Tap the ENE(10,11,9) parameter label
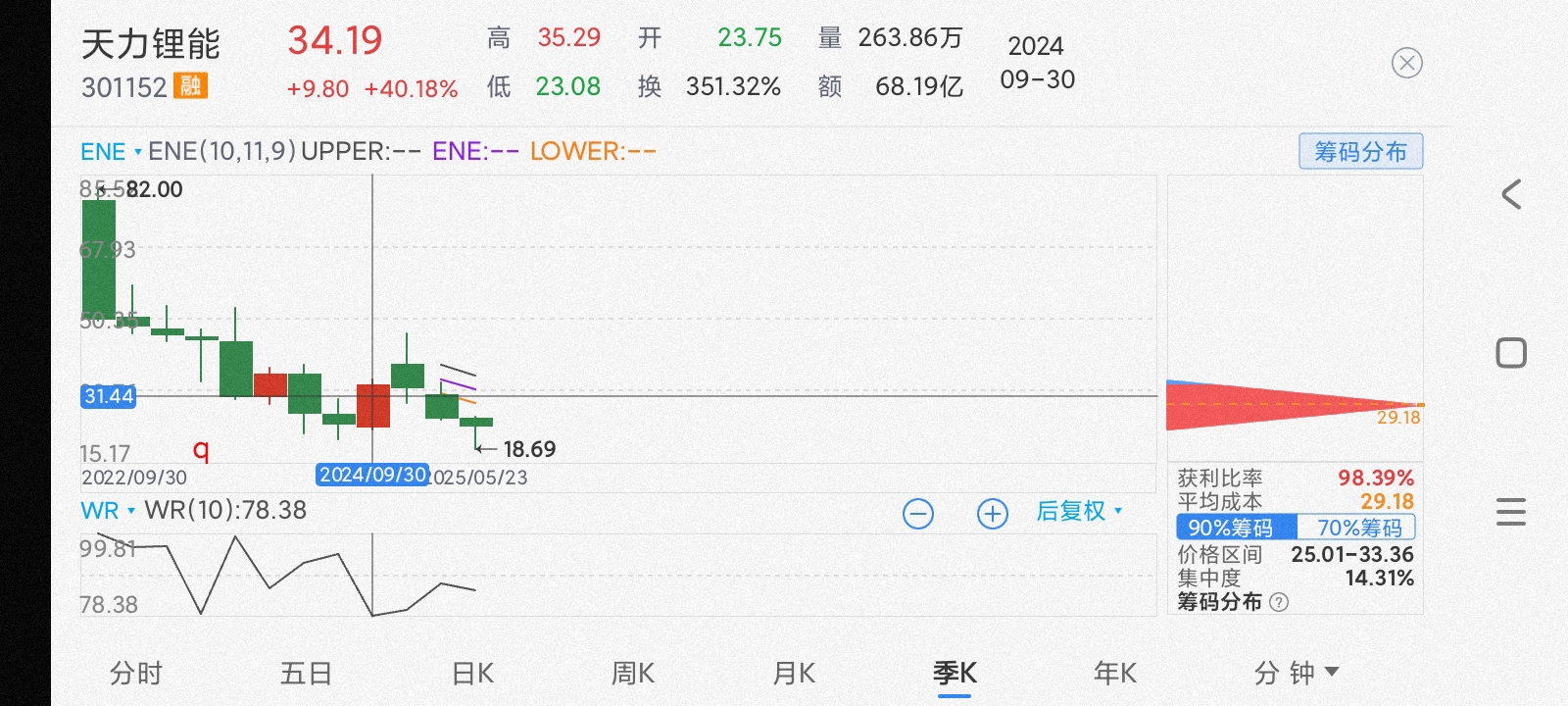Viewport: 1568px width, 706px height. 221,152
